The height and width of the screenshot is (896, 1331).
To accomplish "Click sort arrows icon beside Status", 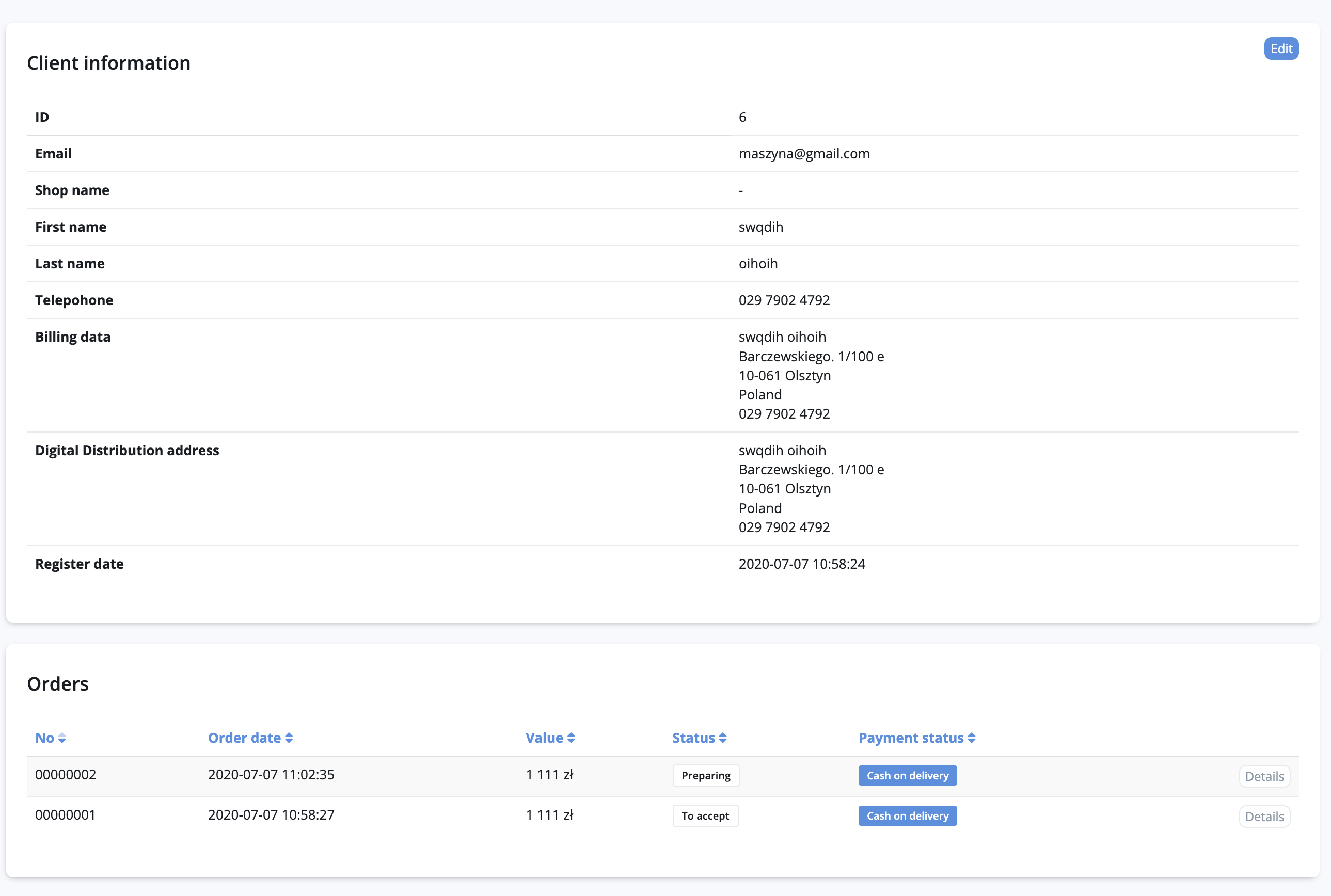I will click(x=723, y=738).
